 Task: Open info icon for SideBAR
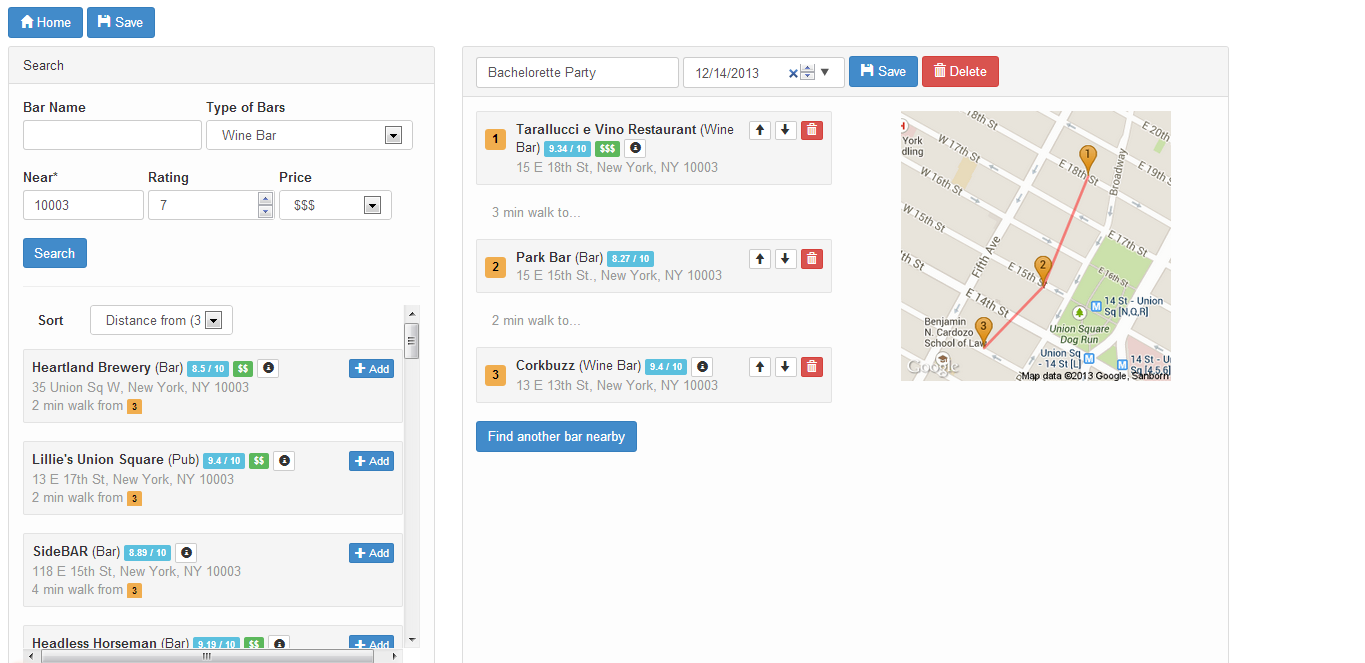(186, 552)
